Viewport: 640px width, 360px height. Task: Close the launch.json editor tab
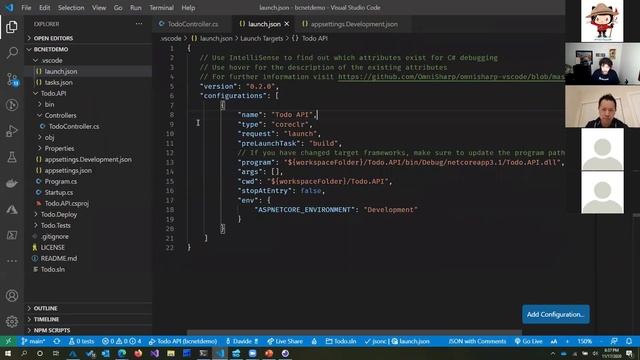coord(287,24)
